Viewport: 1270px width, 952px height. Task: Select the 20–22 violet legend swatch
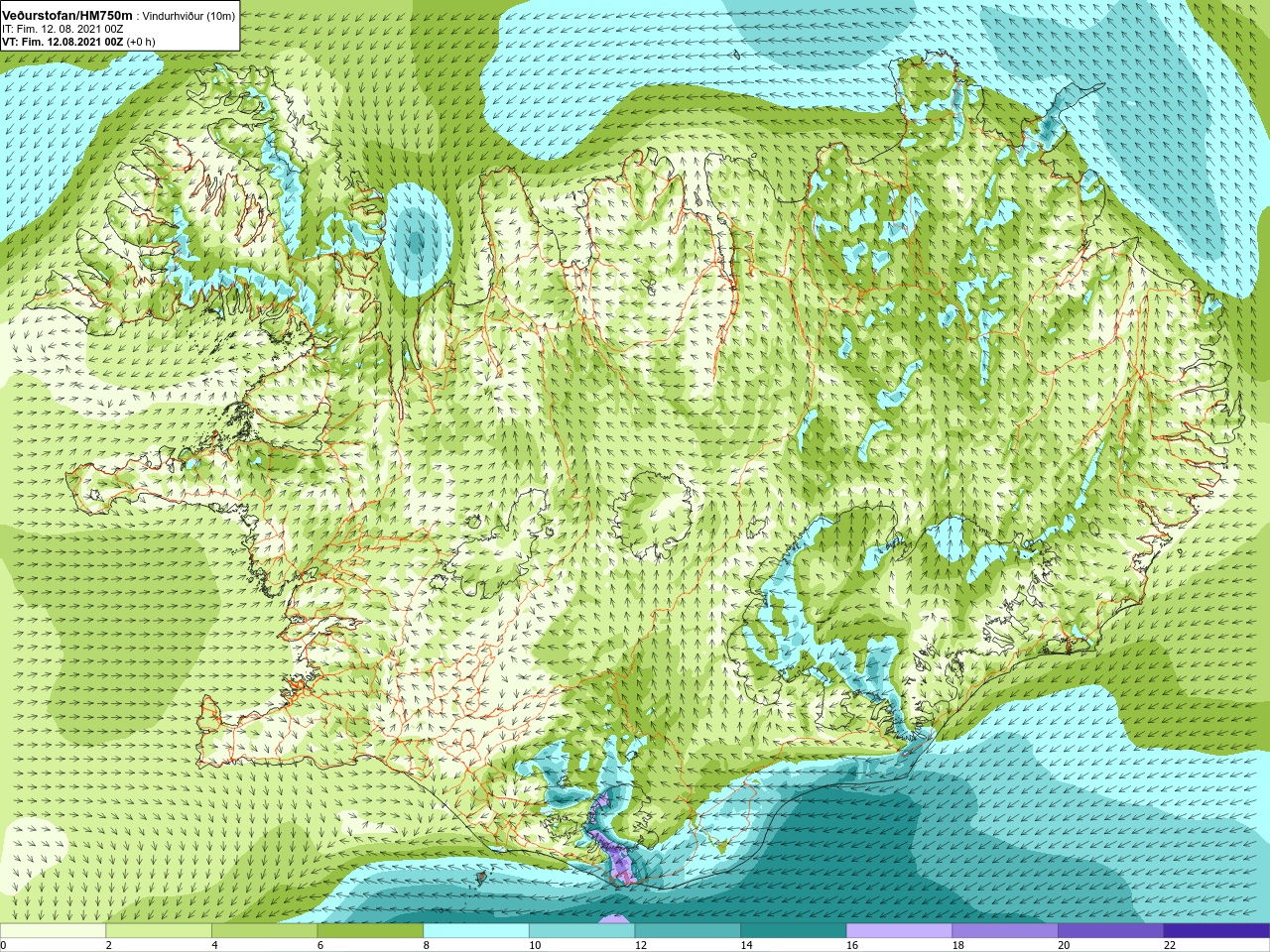tap(1110, 930)
